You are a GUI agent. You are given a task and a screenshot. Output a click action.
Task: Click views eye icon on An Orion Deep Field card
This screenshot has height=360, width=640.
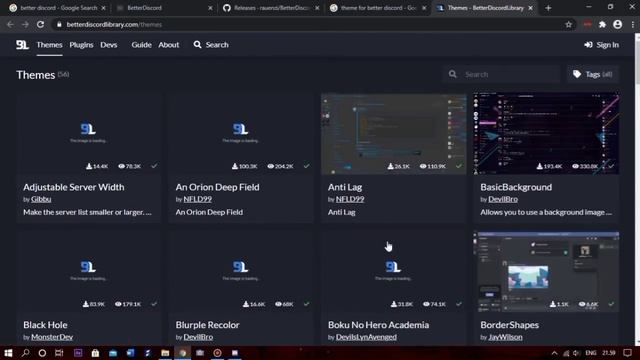click(x=271, y=166)
